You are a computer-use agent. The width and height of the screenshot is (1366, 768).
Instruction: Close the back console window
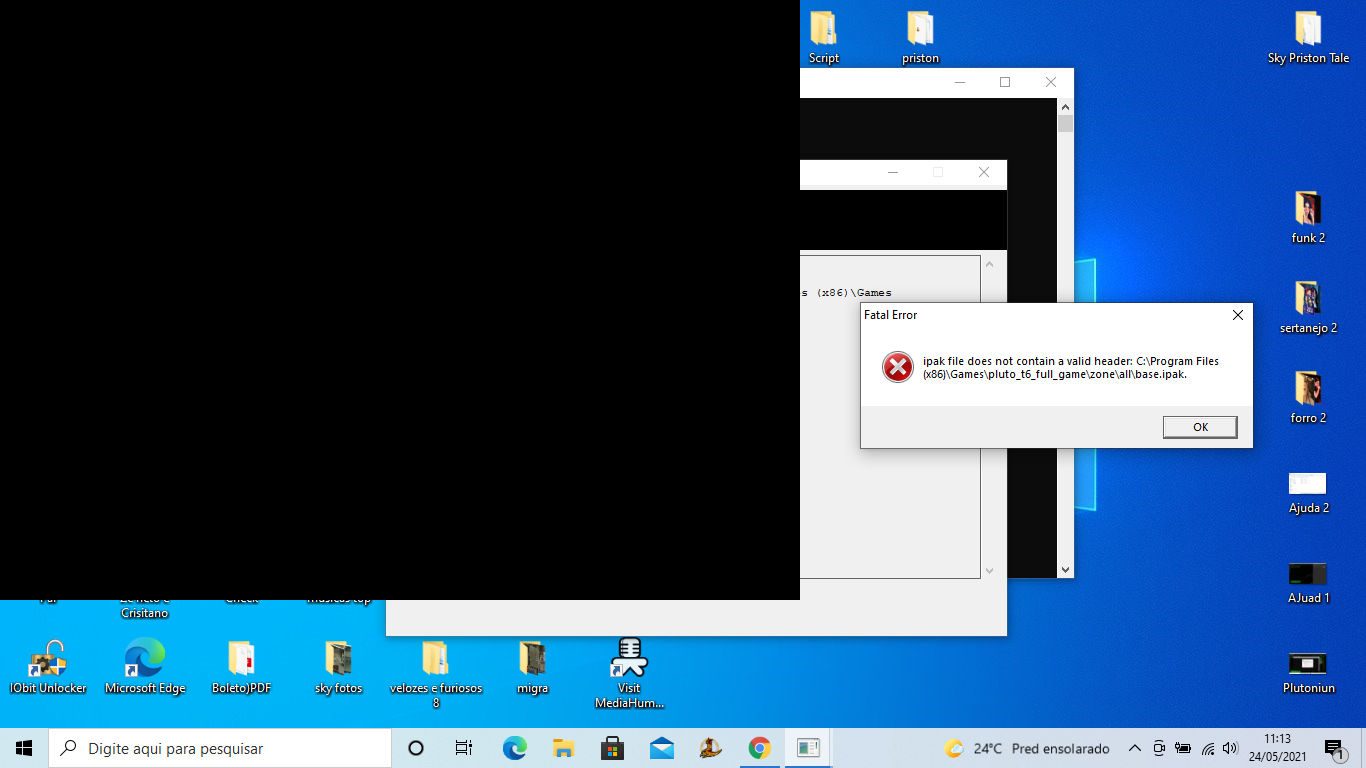pos(1050,82)
